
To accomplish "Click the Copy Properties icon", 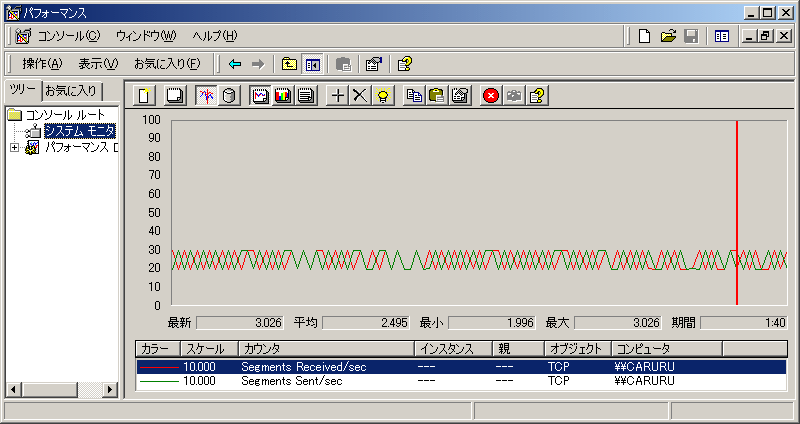I will (x=414, y=96).
